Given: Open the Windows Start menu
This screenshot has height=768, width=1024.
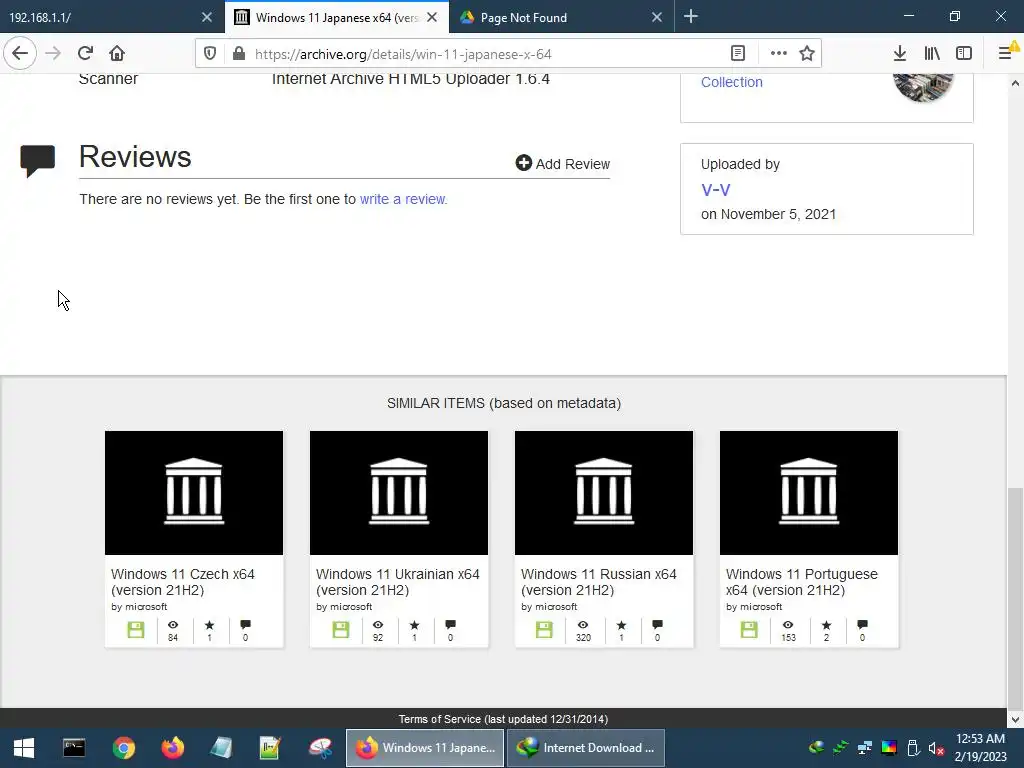Looking at the screenshot, I should tap(24, 748).
